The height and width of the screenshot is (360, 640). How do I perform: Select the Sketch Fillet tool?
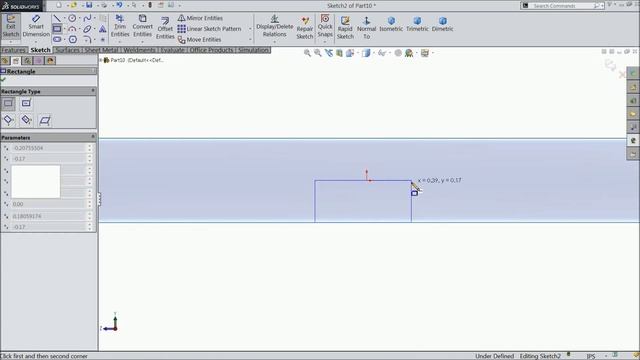pyautogui.click(x=87, y=39)
